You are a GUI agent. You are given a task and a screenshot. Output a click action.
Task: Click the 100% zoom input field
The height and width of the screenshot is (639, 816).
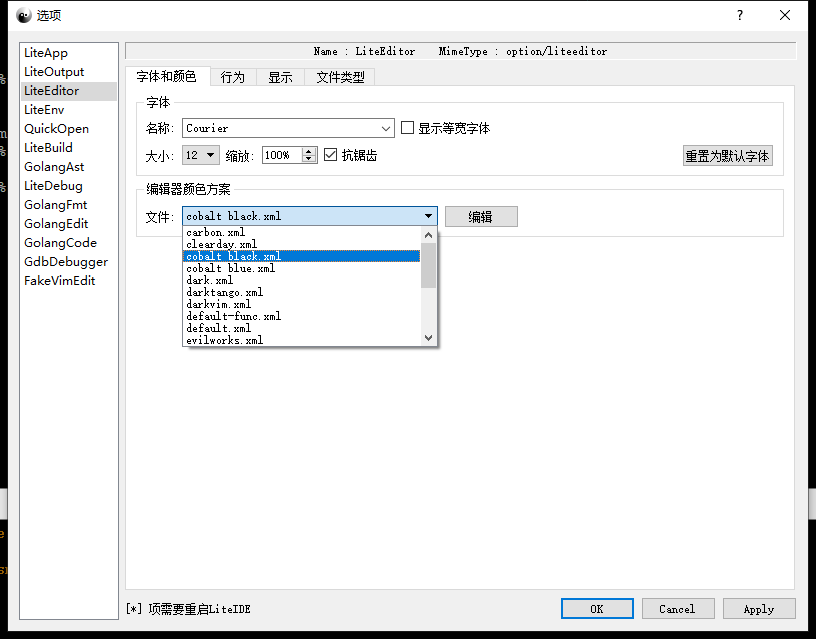[282, 155]
